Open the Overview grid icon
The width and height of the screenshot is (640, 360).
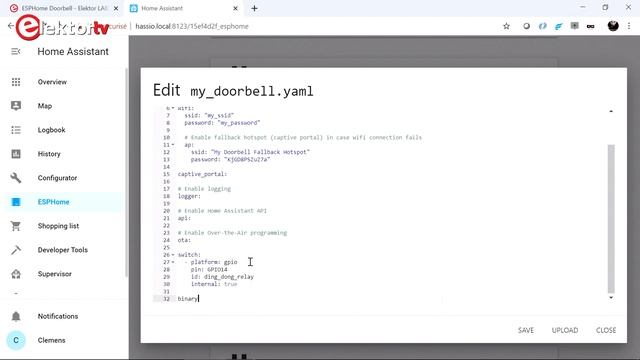coord(16,82)
